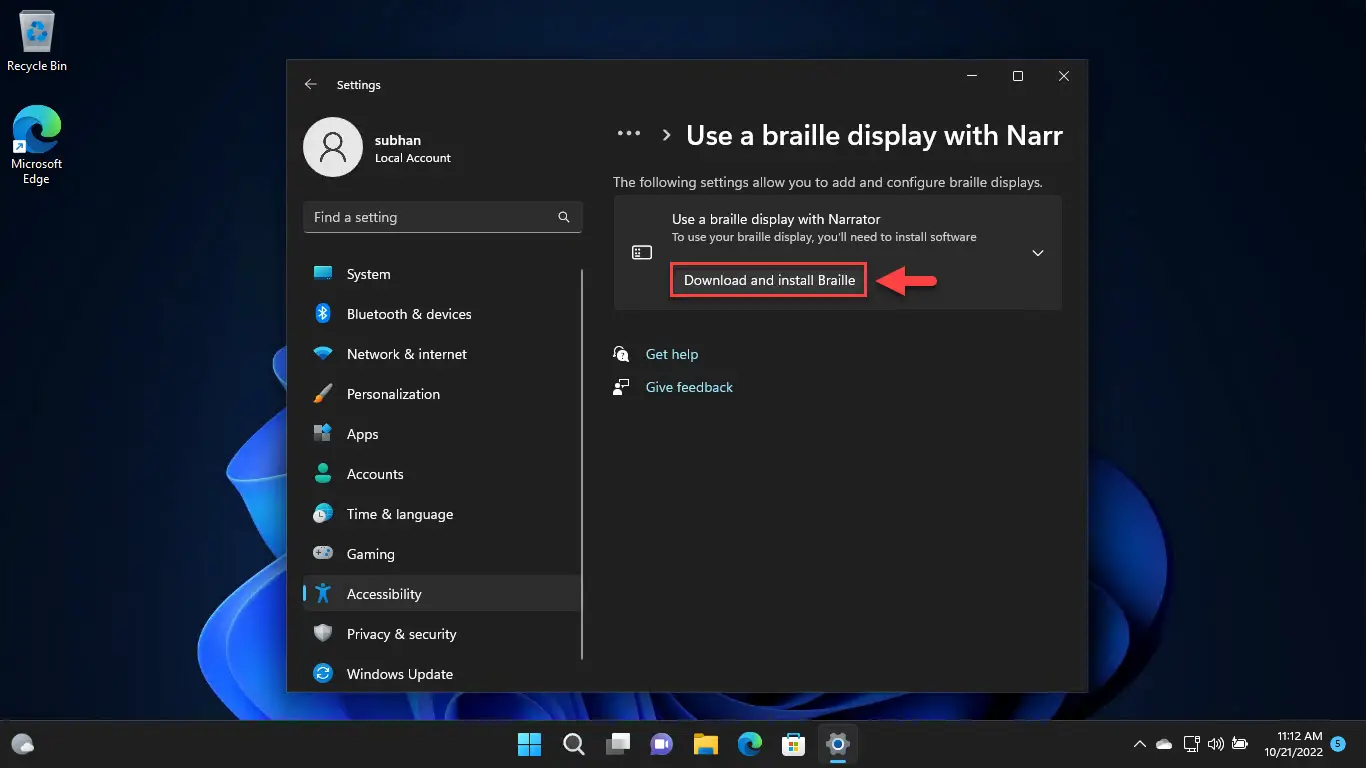Click the OneDrive cloud tray icon

click(x=1164, y=744)
